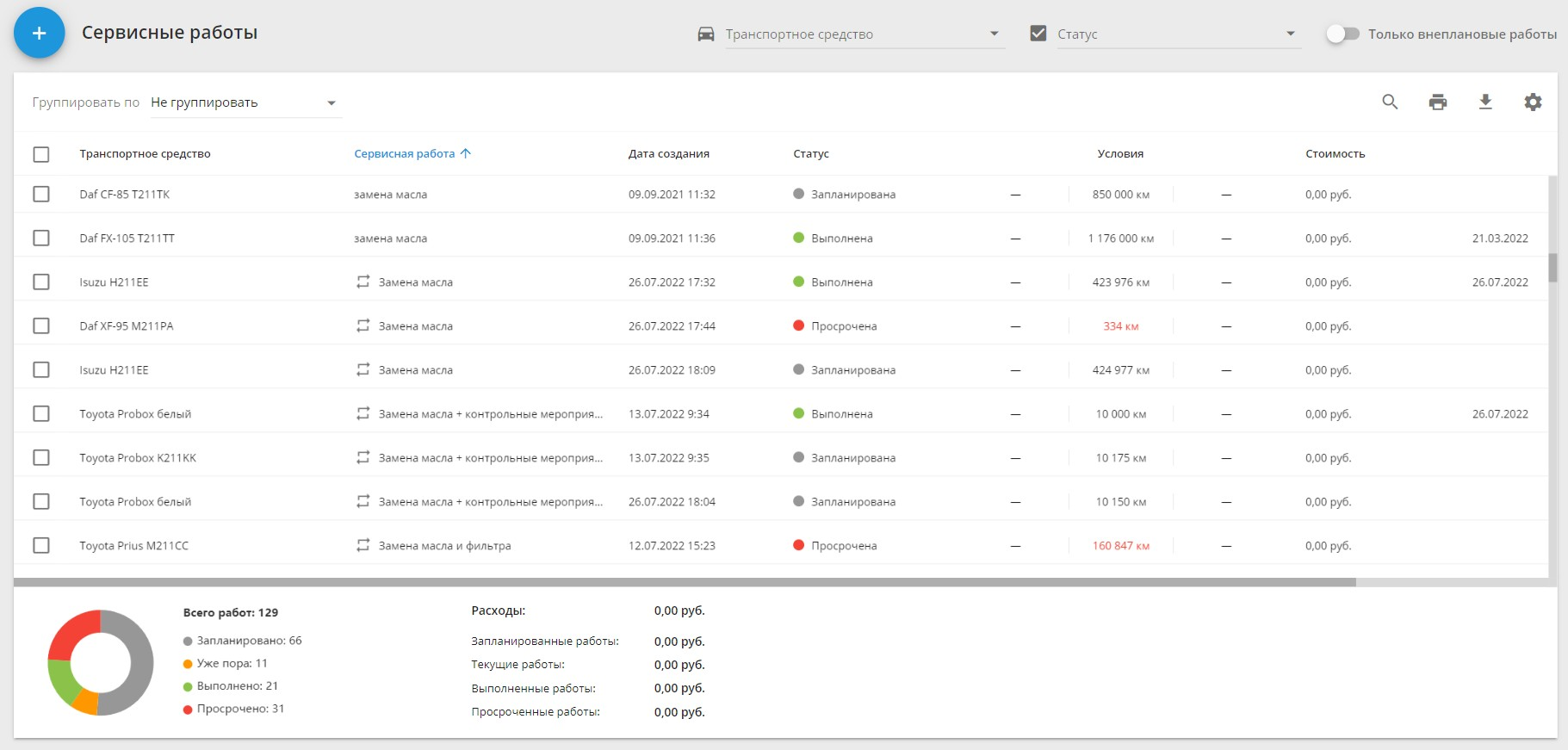Click the download export icon
Image resolution: width=1568 pixels, height=750 pixels.
1485,102
